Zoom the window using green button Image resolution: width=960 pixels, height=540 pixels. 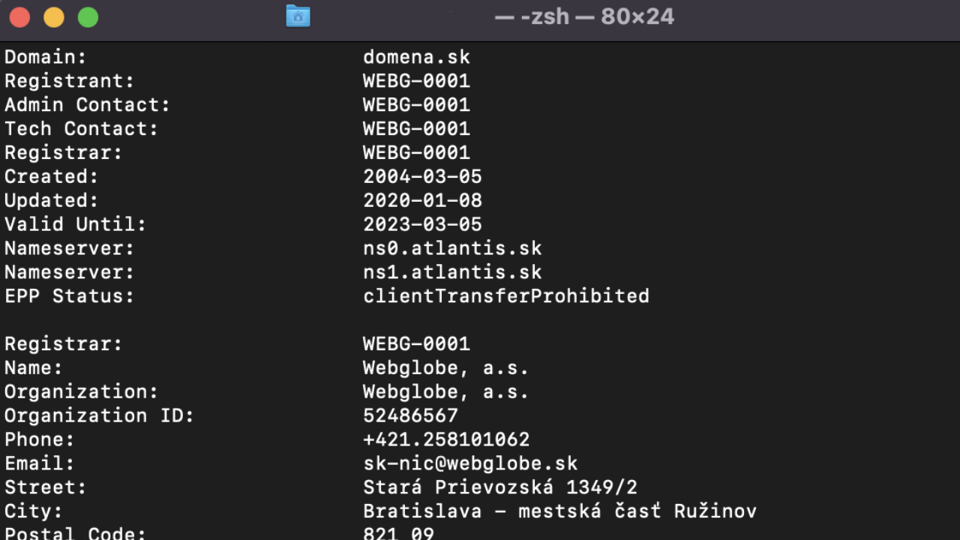[x=88, y=17]
